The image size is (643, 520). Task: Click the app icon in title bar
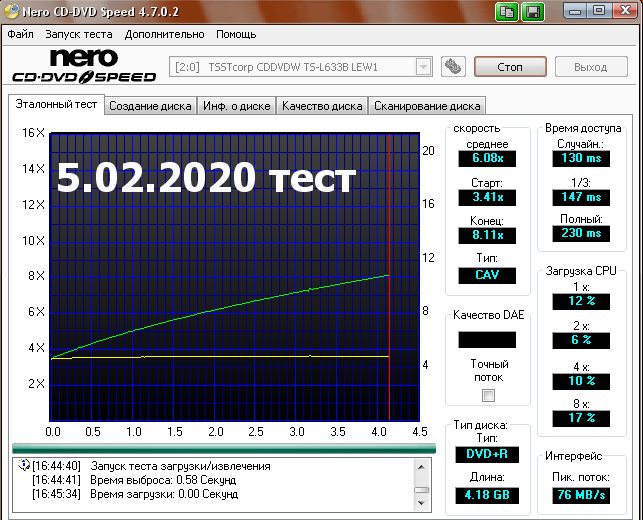pos(11,11)
